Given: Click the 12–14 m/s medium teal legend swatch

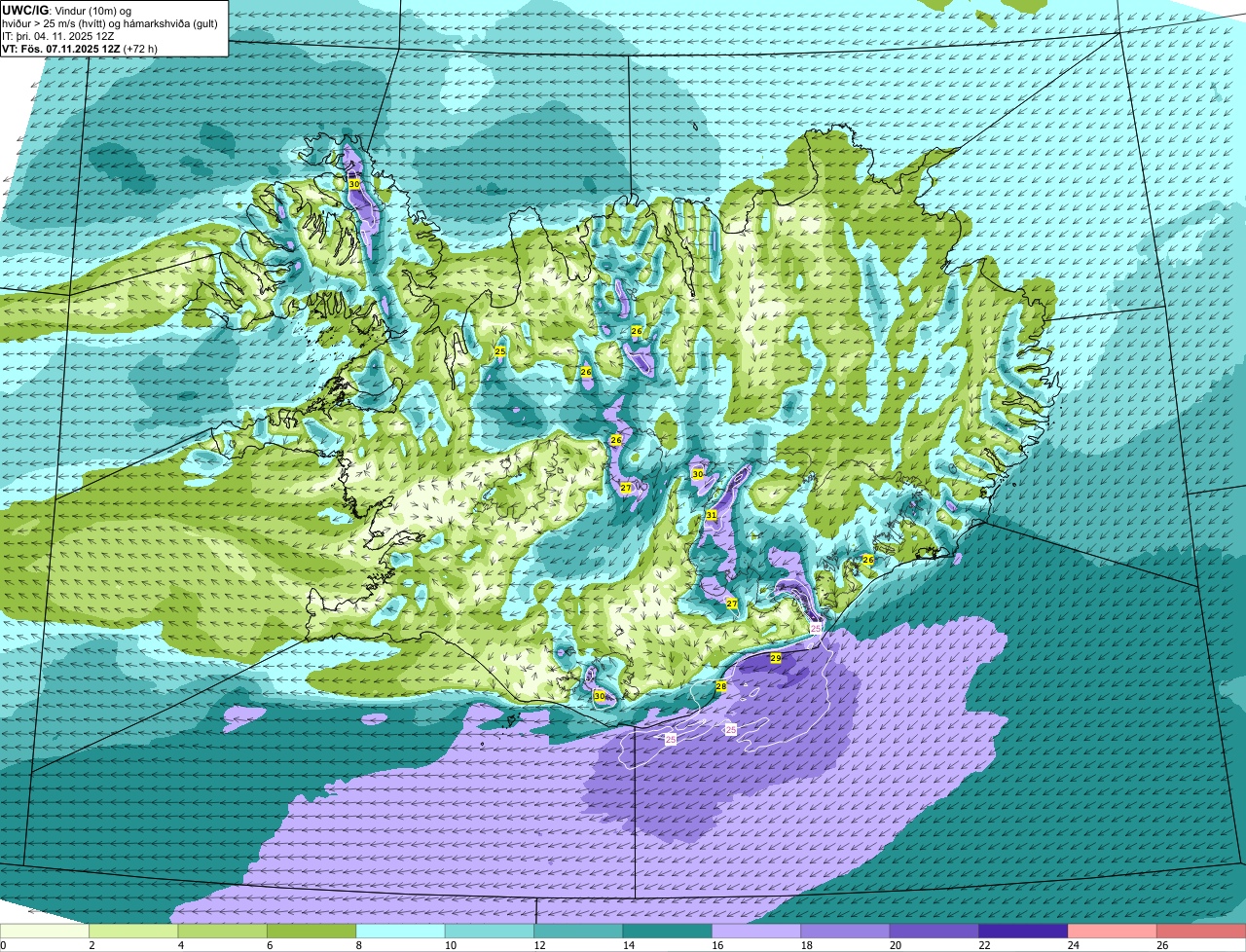Looking at the screenshot, I should tap(578, 931).
